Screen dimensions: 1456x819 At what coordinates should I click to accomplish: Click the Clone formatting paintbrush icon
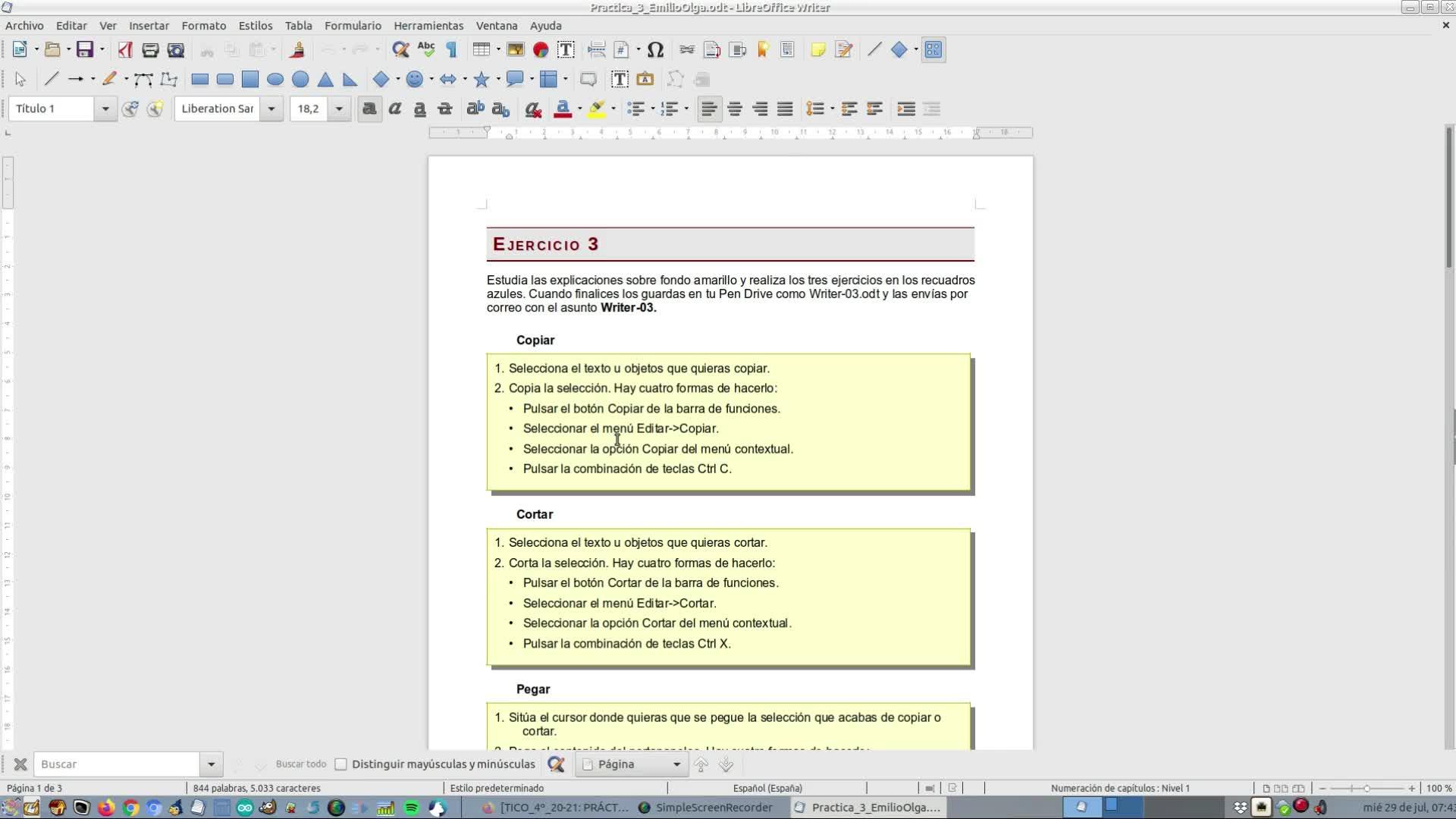[297, 50]
